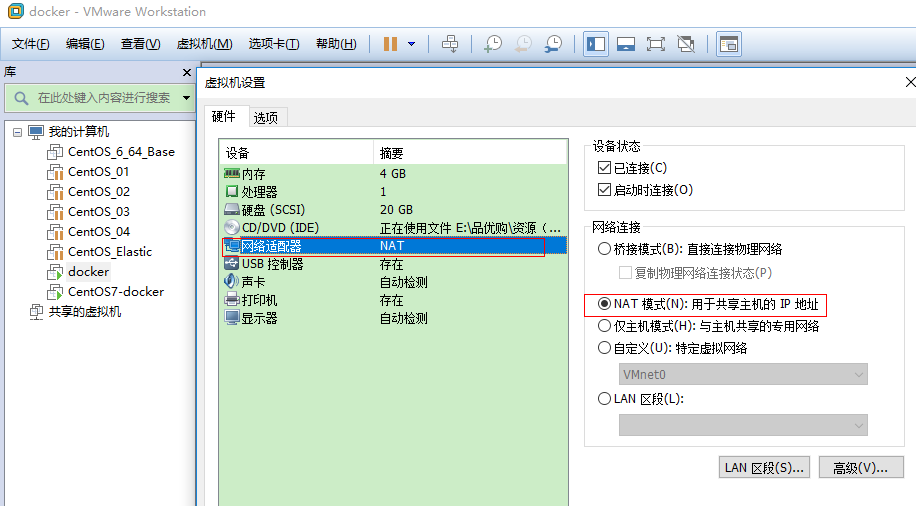
Task: Click the LAN 区段(S)... button
Action: pos(764,467)
